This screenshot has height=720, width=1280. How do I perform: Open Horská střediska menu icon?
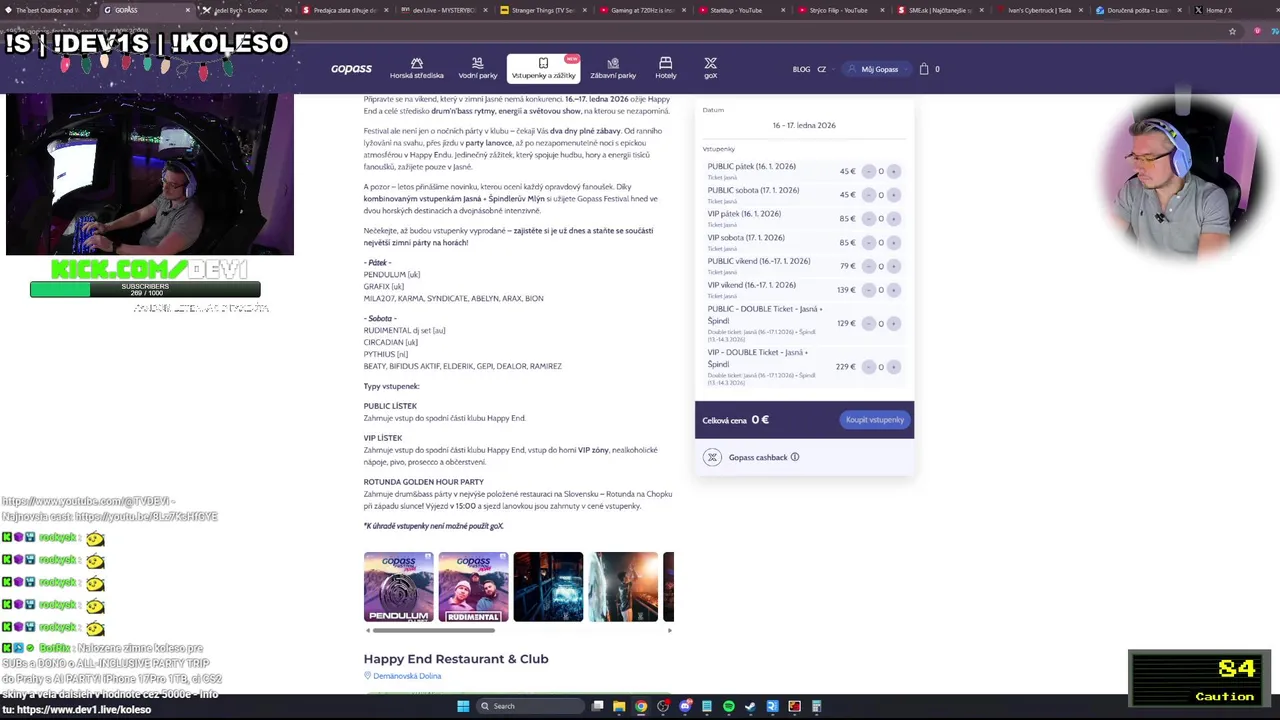(x=417, y=63)
